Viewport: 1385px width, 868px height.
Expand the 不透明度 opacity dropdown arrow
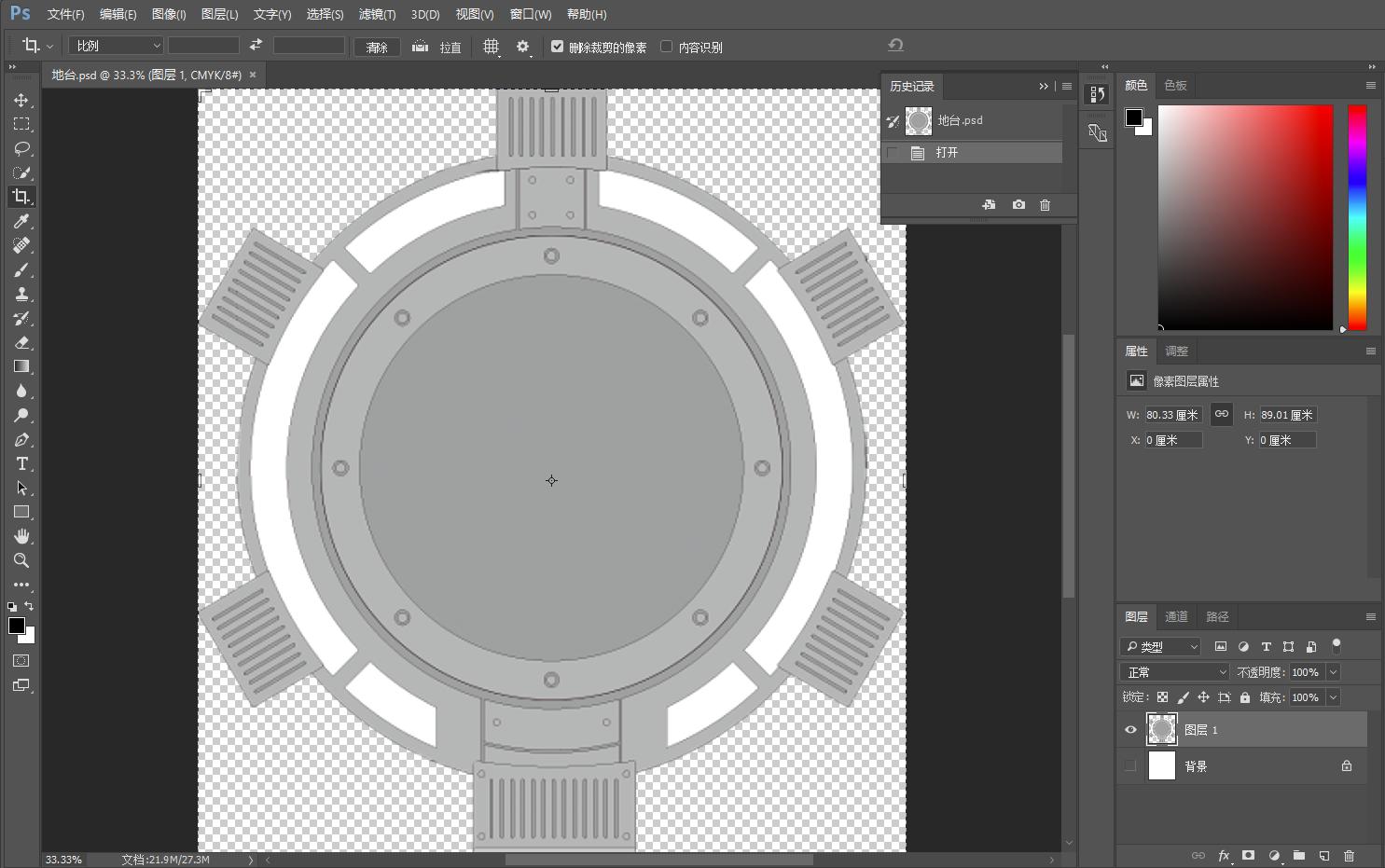pos(1333,672)
